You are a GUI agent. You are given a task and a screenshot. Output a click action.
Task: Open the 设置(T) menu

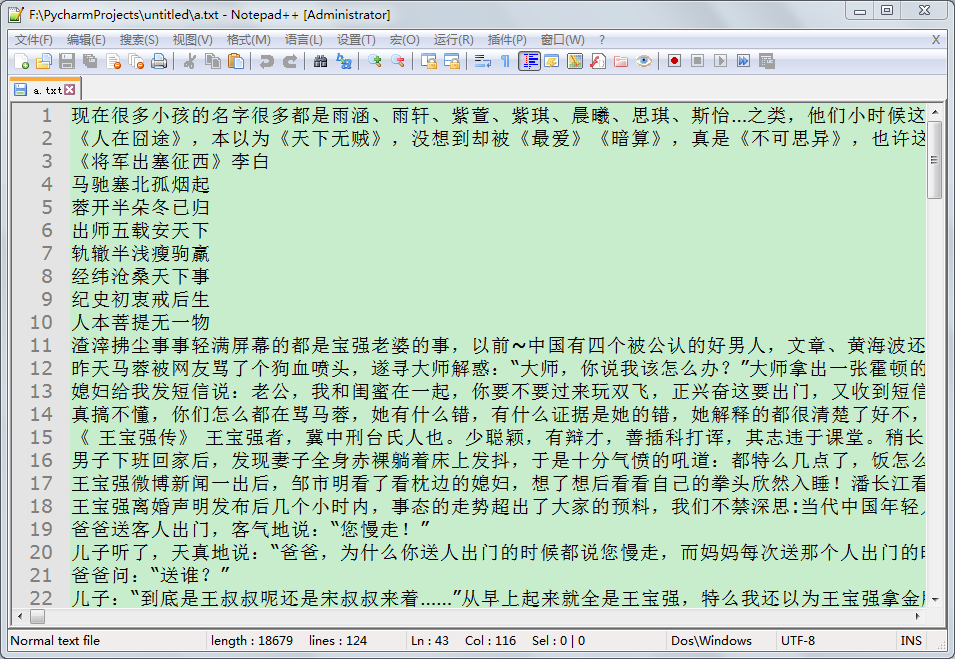pyautogui.click(x=356, y=40)
